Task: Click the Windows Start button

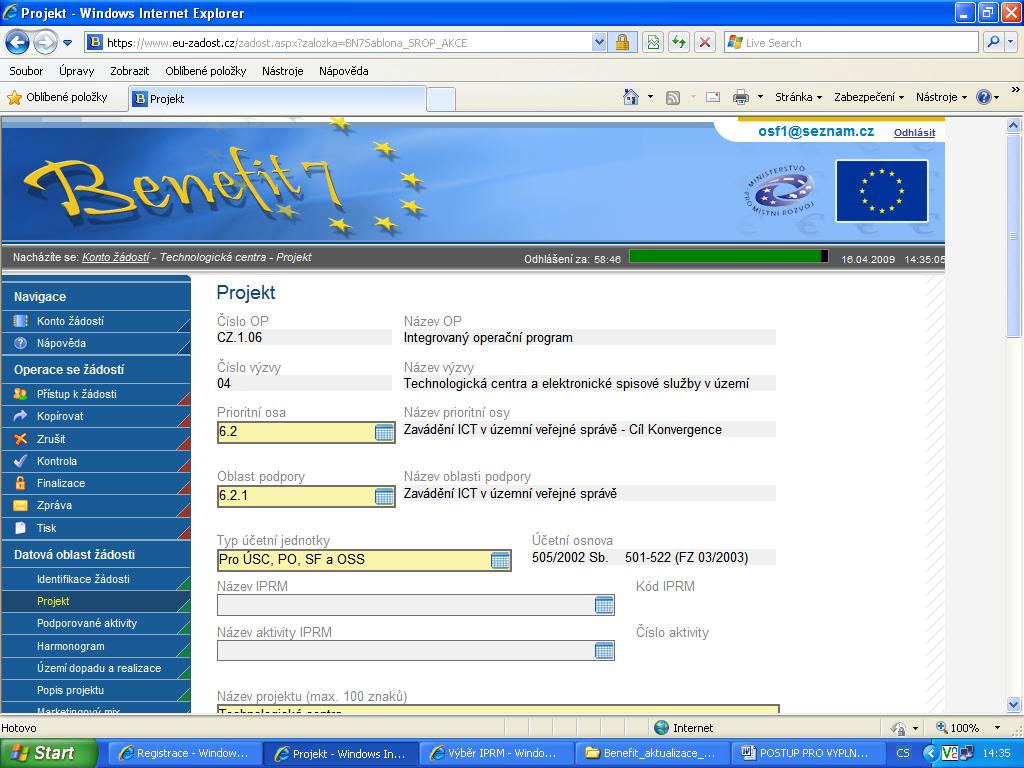Action: point(48,753)
